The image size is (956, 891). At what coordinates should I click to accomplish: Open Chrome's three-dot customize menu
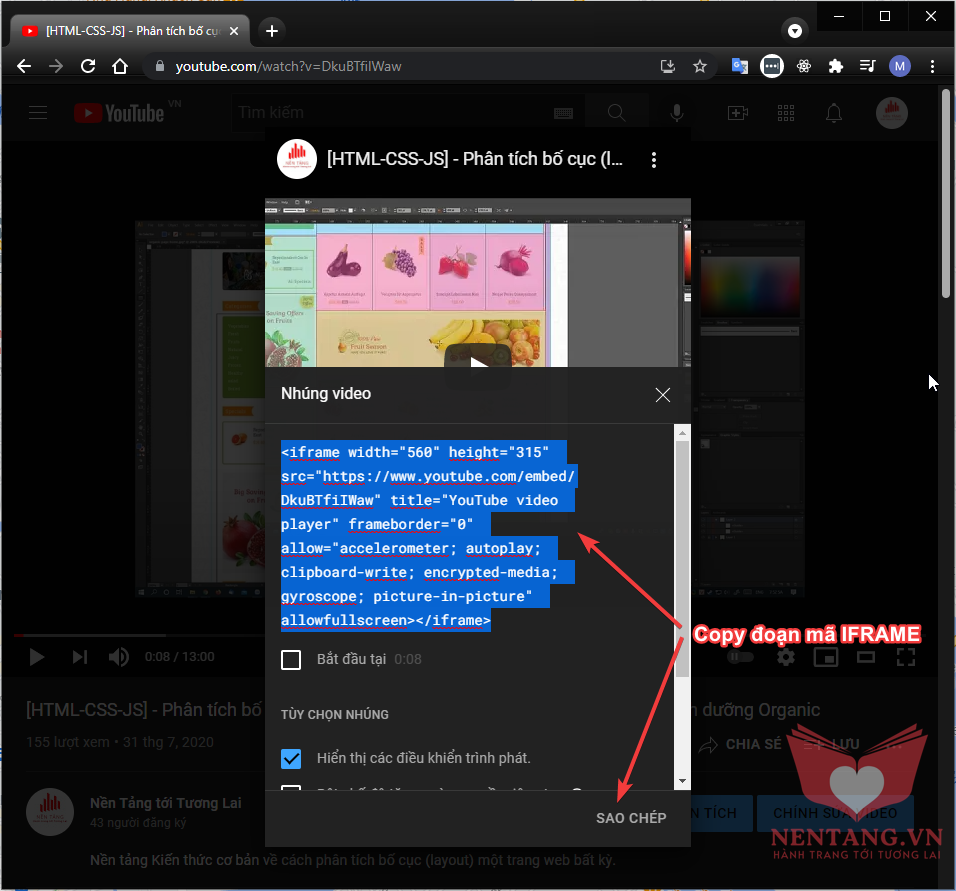pos(932,66)
